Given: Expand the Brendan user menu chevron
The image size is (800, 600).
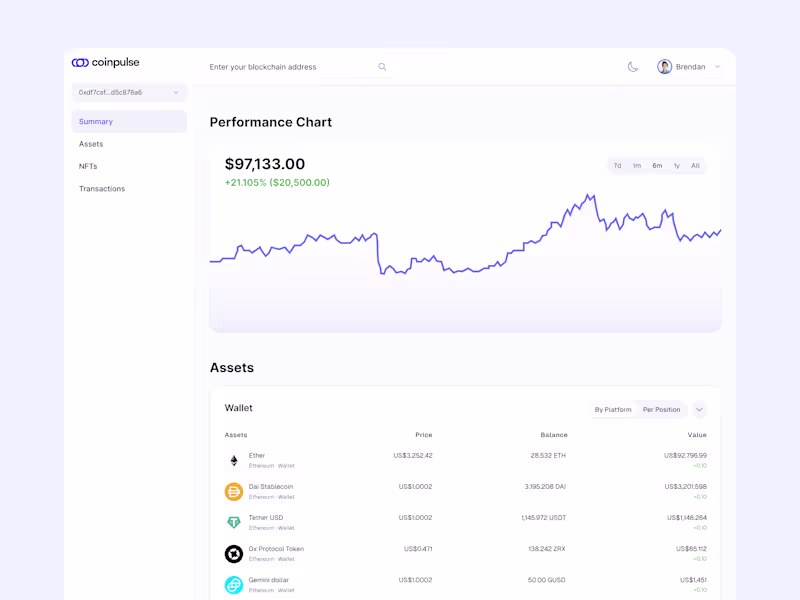Looking at the screenshot, I should 717,67.
